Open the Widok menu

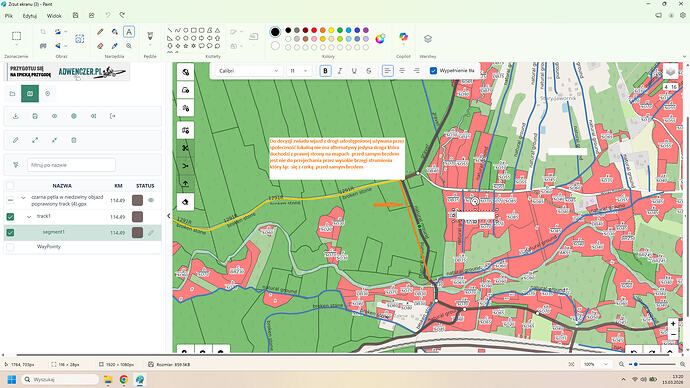coord(54,16)
